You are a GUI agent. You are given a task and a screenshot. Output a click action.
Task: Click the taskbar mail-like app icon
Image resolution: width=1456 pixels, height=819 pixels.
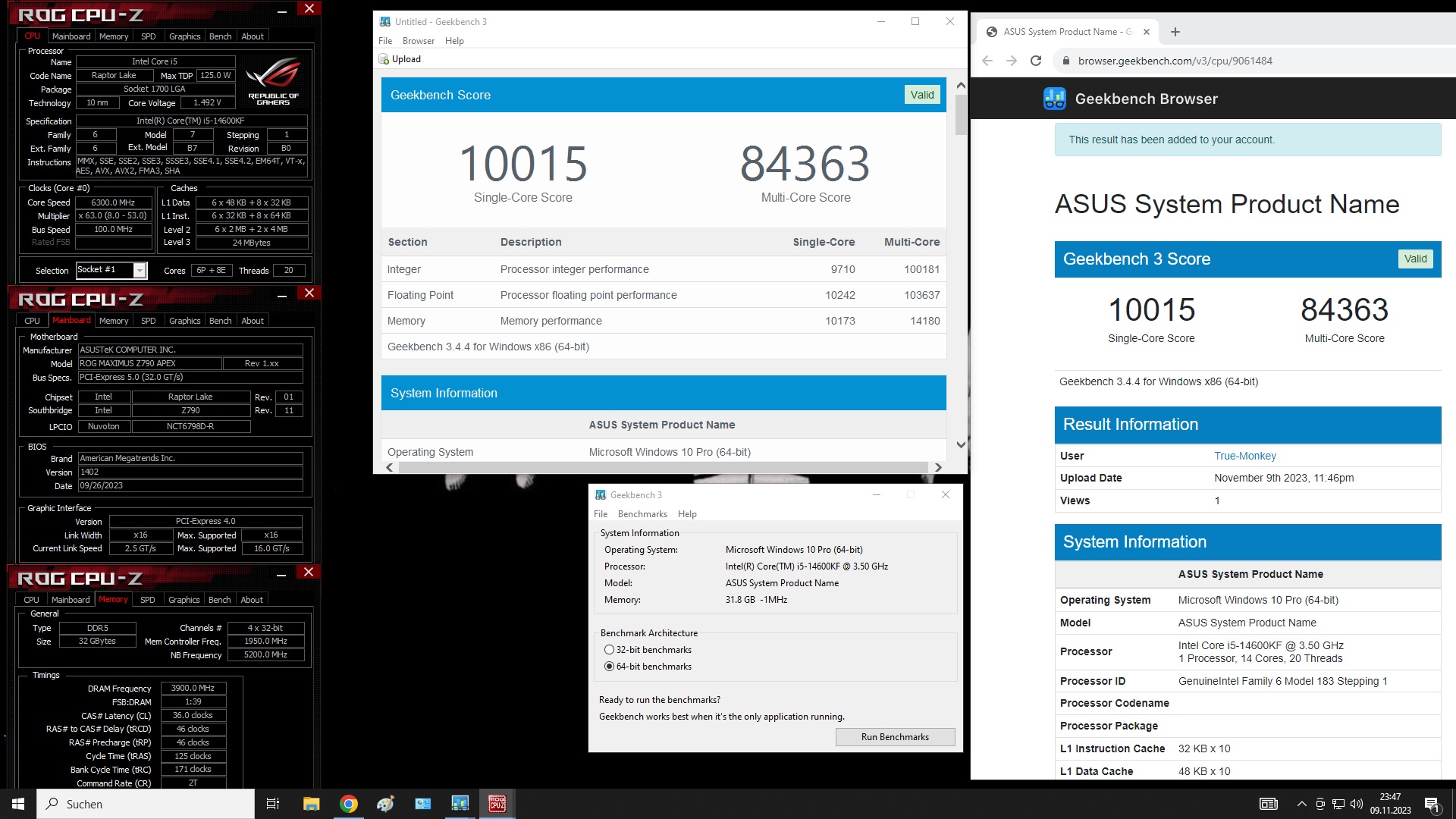(423, 804)
